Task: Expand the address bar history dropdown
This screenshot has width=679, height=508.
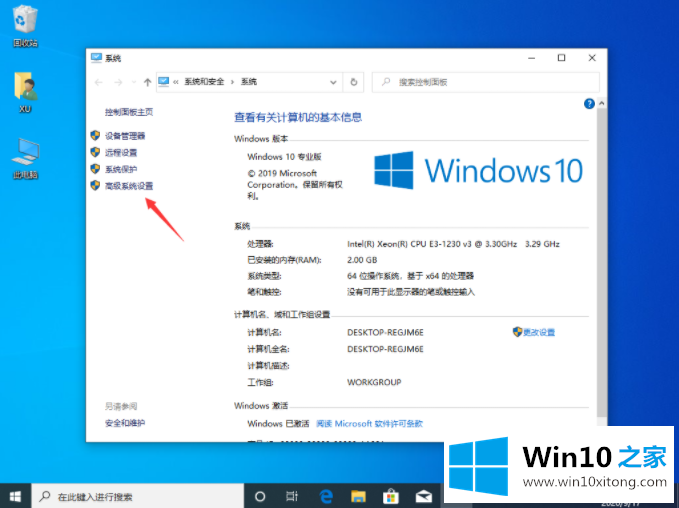Action: tap(333, 82)
